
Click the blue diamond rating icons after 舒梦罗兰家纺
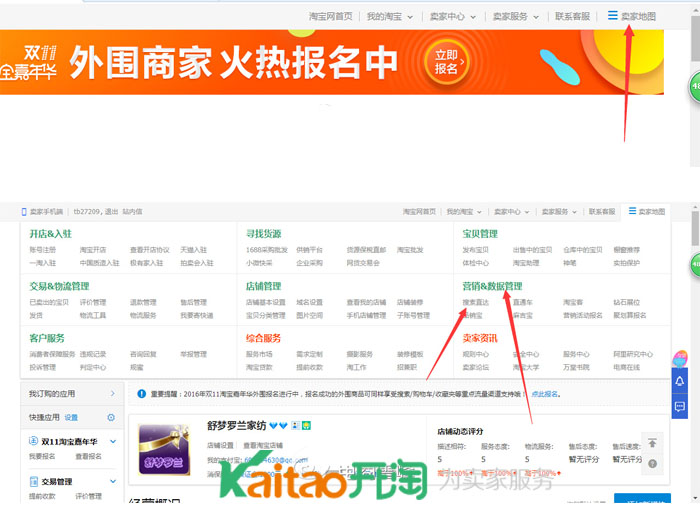(278, 425)
